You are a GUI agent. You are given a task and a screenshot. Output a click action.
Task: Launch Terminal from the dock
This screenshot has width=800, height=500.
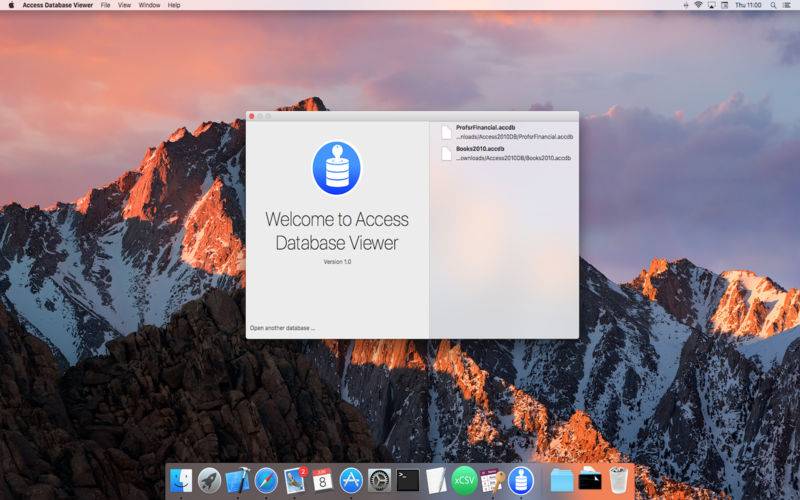[x=407, y=480]
